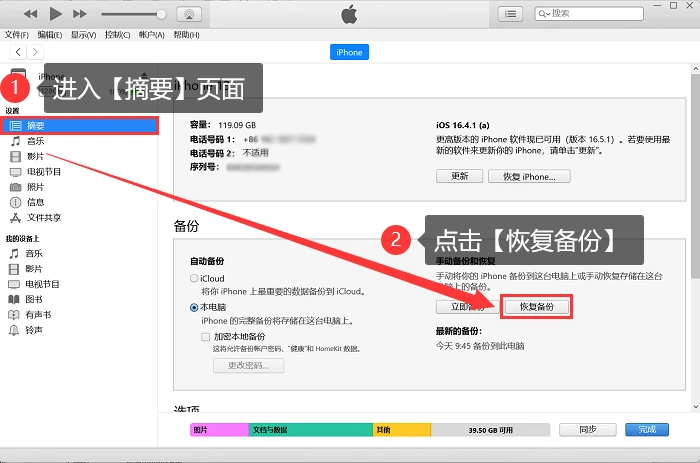Viewport: 700px width, 463px height.
Task: Open the 帐户(A) menu
Action: 152,35
